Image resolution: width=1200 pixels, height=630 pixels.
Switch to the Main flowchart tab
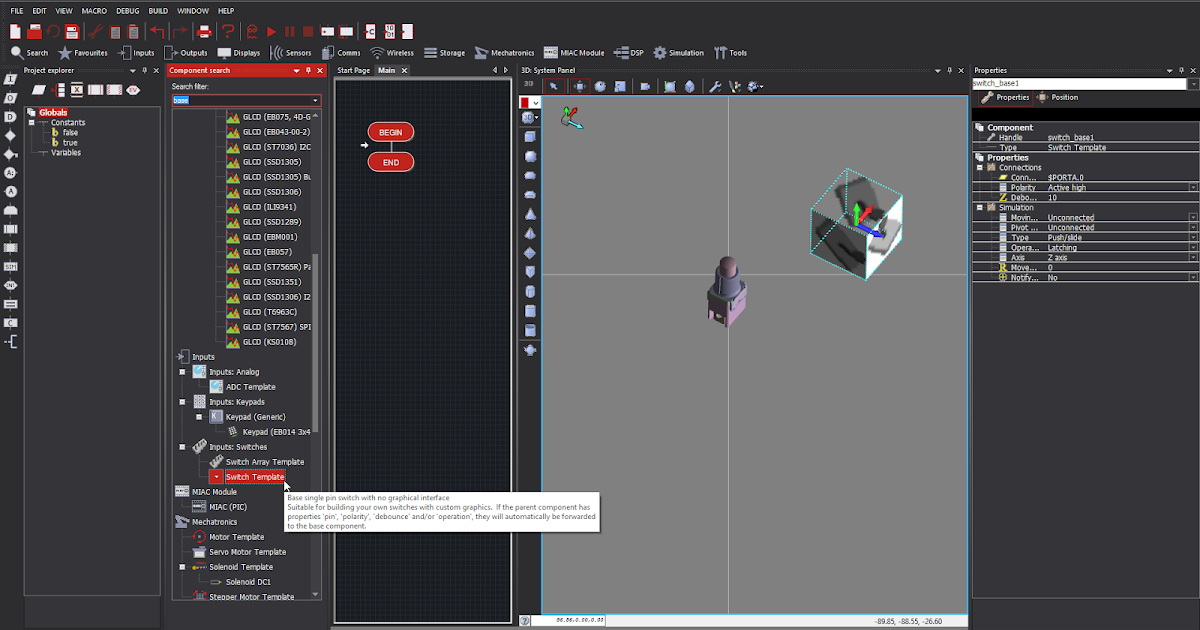click(387, 70)
